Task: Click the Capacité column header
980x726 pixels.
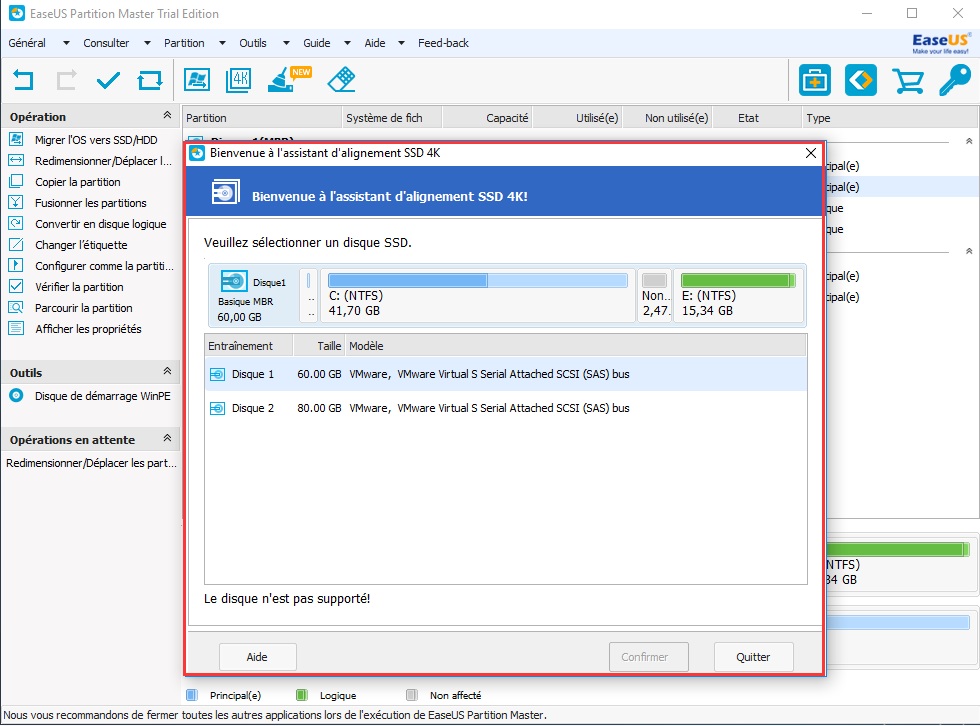Action: pos(488,117)
